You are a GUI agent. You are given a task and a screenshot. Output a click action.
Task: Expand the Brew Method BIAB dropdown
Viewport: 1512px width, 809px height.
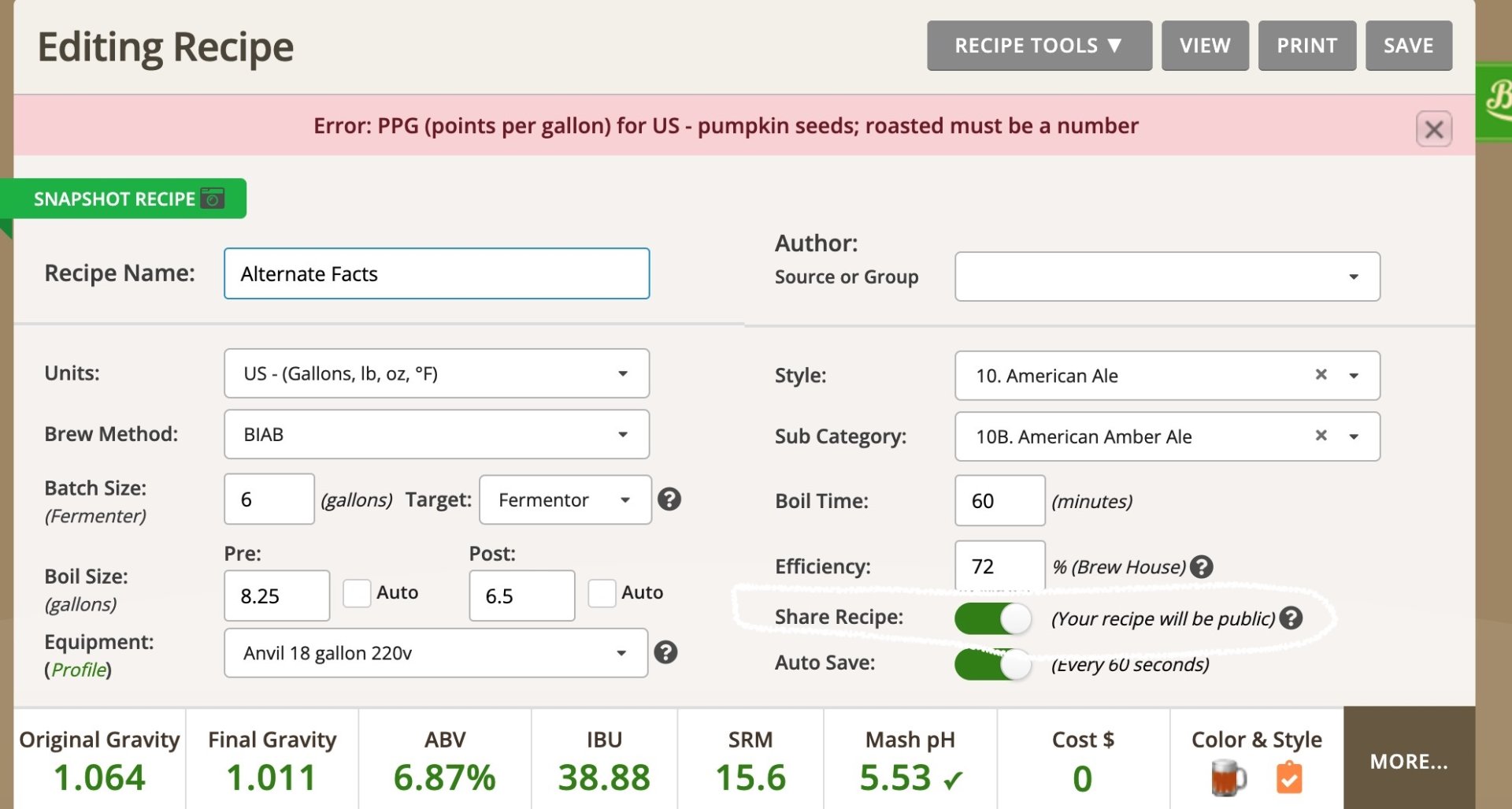pyautogui.click(x=436, y=434)
